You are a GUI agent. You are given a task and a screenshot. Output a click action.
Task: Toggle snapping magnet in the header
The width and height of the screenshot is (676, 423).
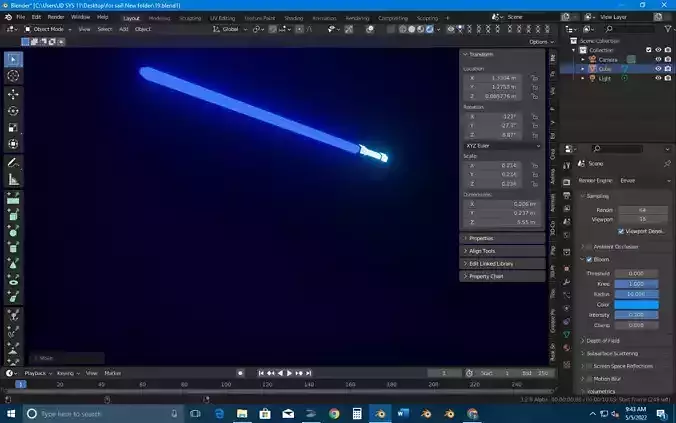tap(272, 29)
